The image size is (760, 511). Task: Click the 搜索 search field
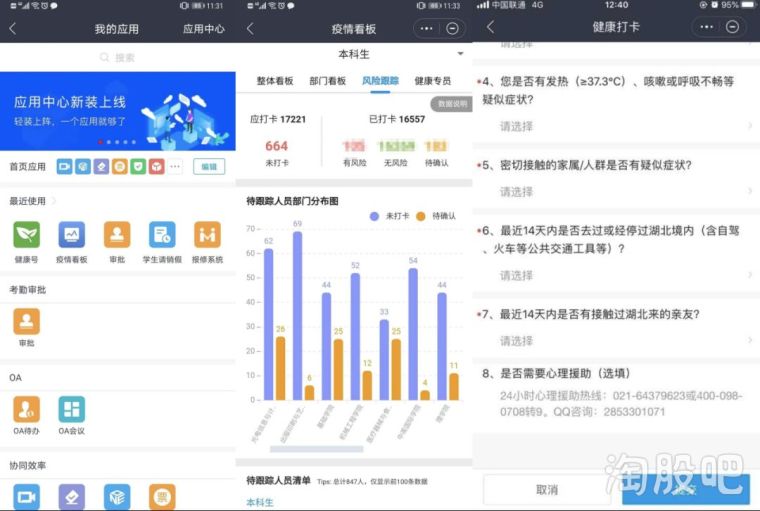pos(118,58)
